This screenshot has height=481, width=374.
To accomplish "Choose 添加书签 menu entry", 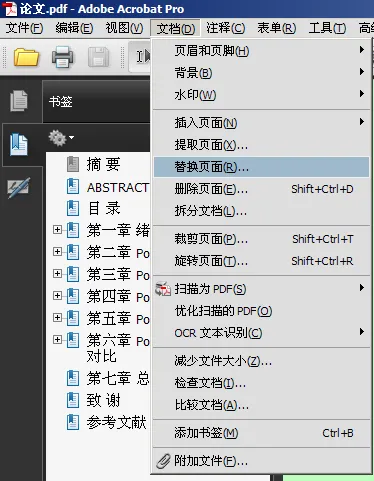I will [x=262, y=433].
